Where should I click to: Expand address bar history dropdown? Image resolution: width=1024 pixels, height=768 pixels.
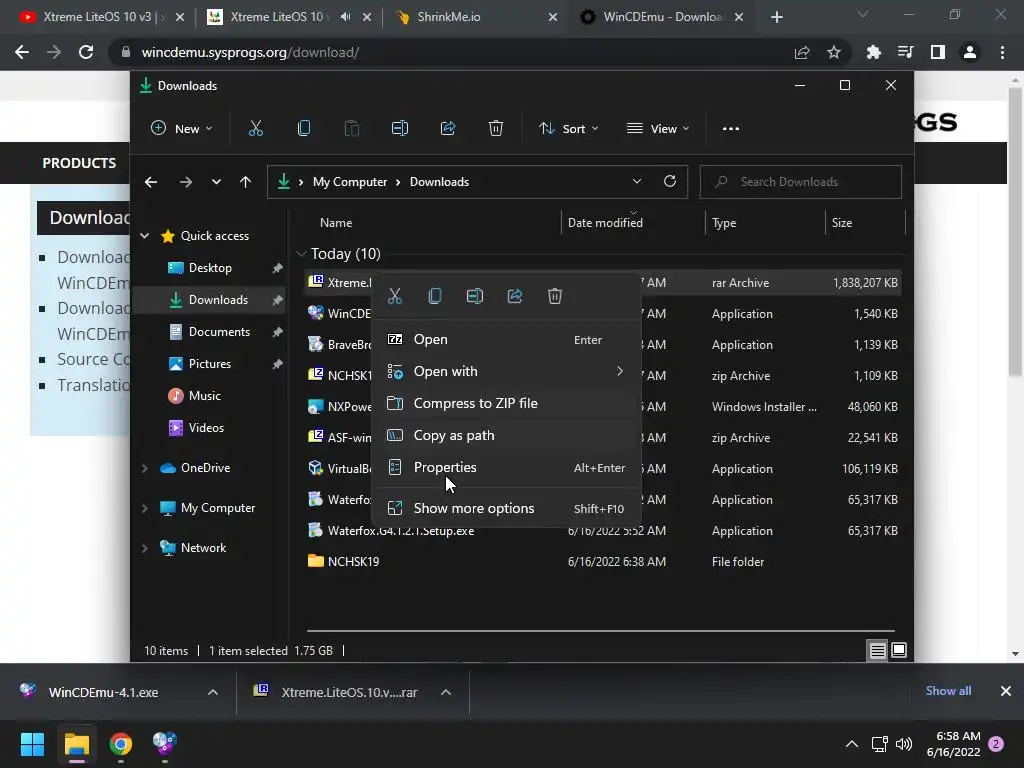click(x=637, y=182)
